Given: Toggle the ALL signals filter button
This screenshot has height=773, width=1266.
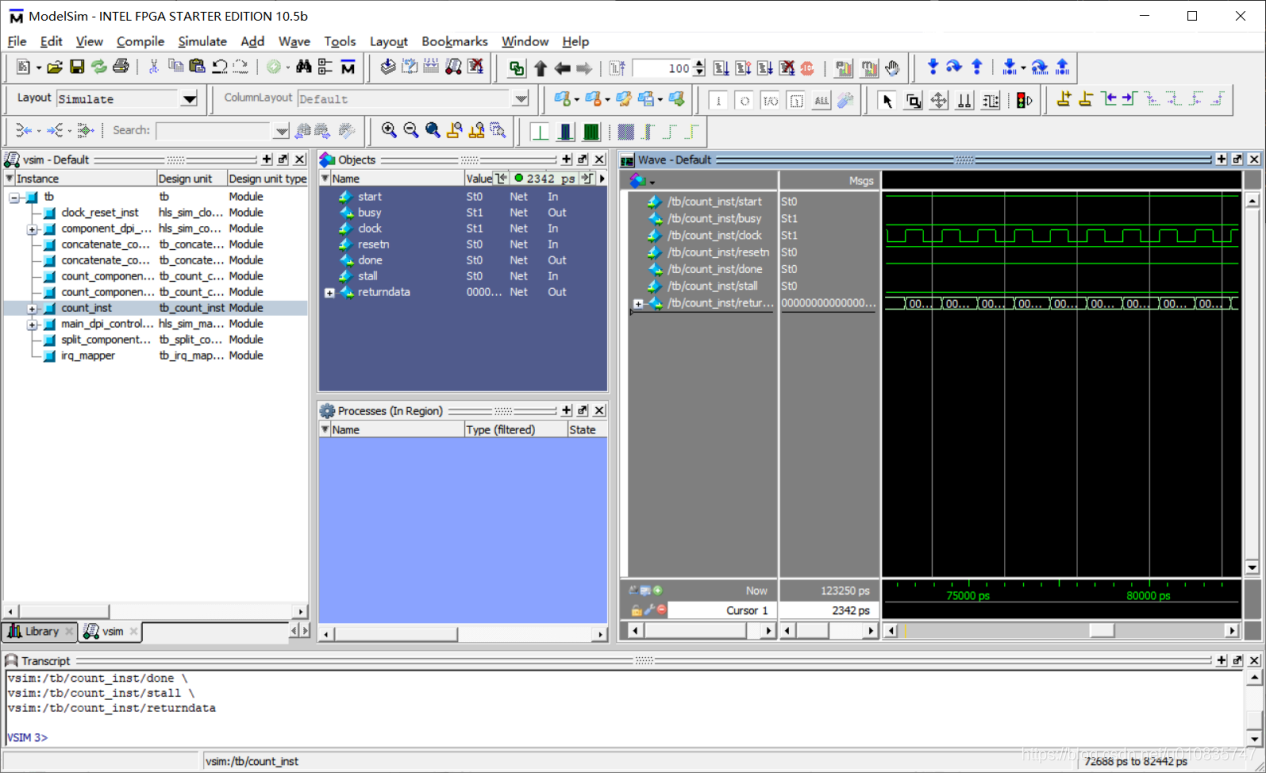Looking at the screenshot, I should coord(821,100).
